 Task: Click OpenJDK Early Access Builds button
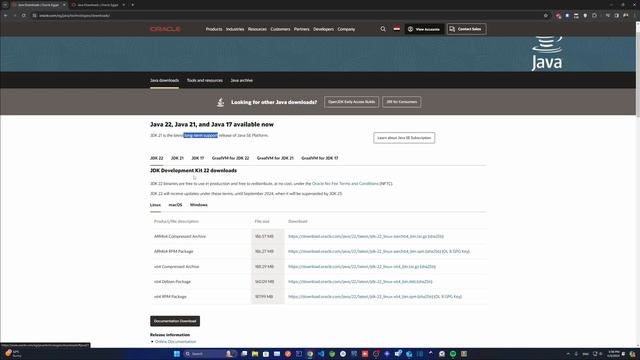pyautogui.click(x=351, y=102)
